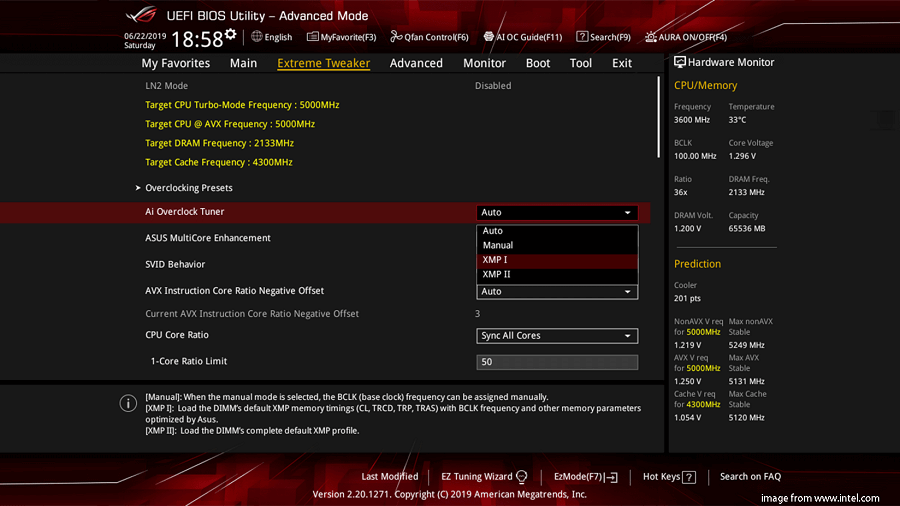Switch to My Favorites tab
The image size is (900, 506).
(x=176, y=63)
